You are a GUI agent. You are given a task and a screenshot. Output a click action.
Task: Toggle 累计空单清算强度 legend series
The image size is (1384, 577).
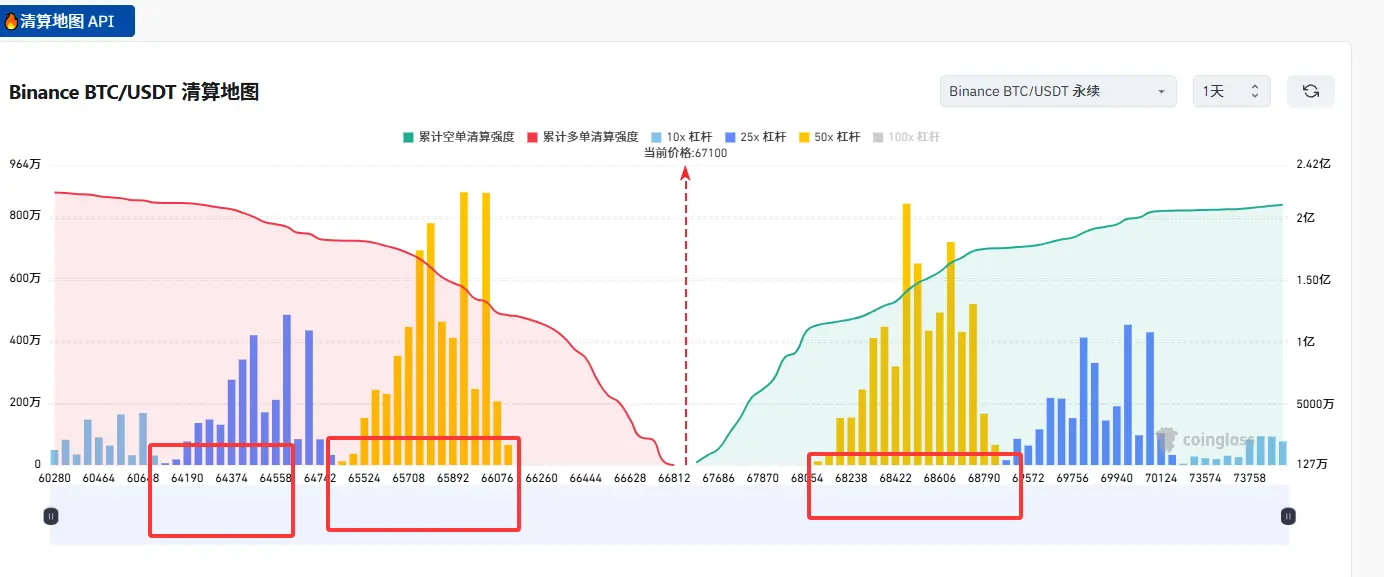(x=458, y=137)
